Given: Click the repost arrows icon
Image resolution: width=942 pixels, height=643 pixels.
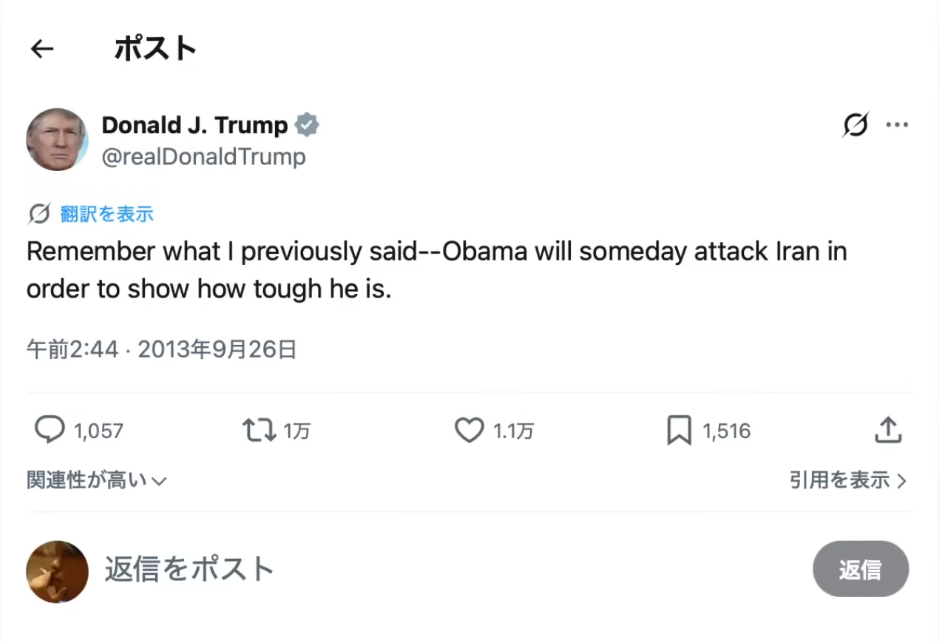Looking at the screenshot, I should click(258, 430).
